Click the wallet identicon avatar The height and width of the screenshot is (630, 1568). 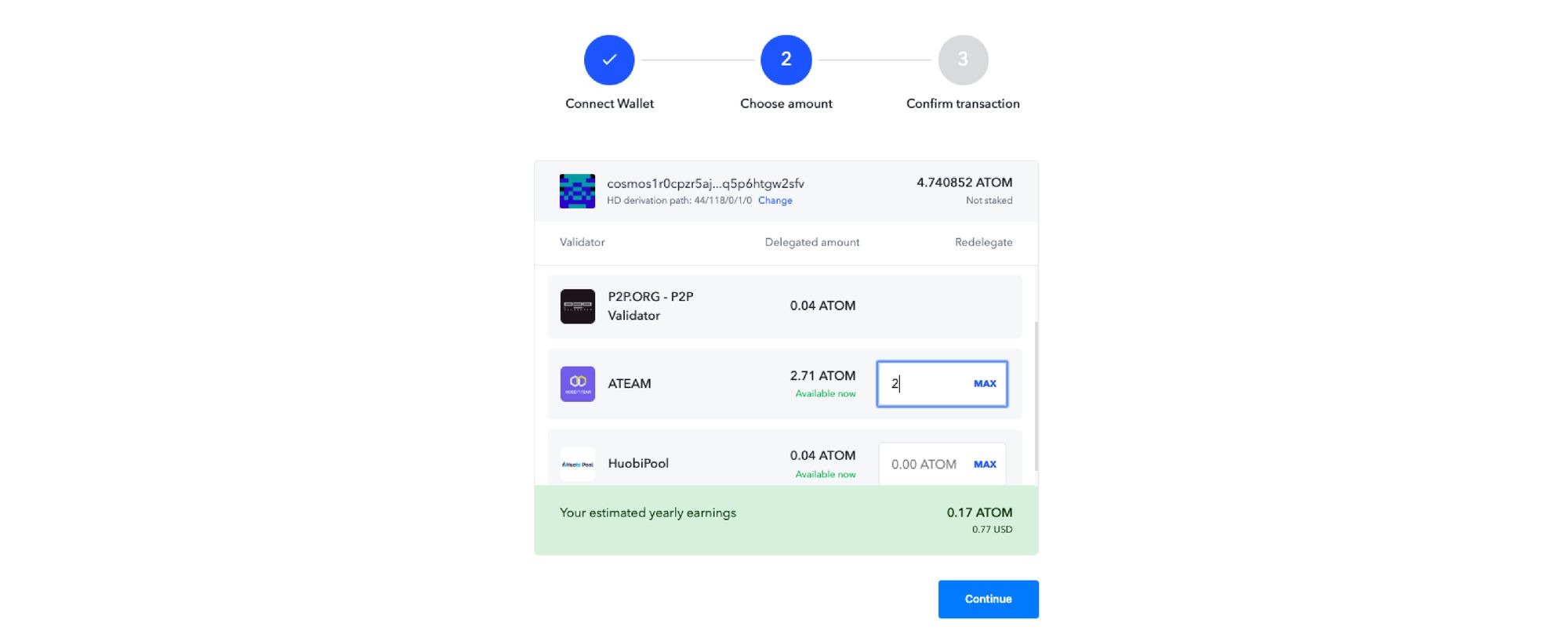[577, 191]
